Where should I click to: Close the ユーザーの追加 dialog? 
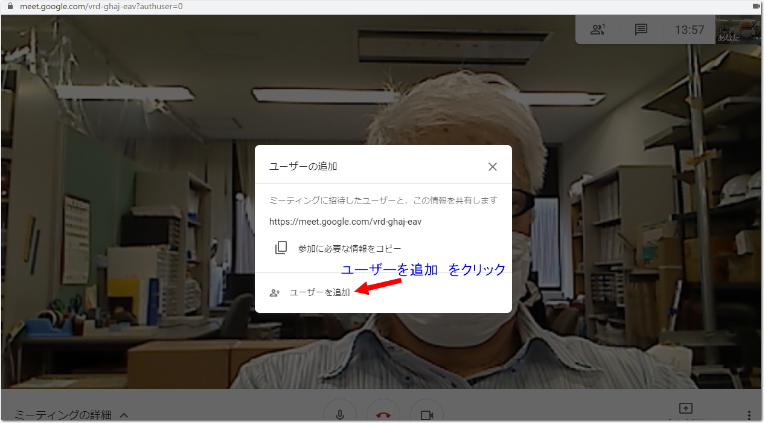click(493, 167)
